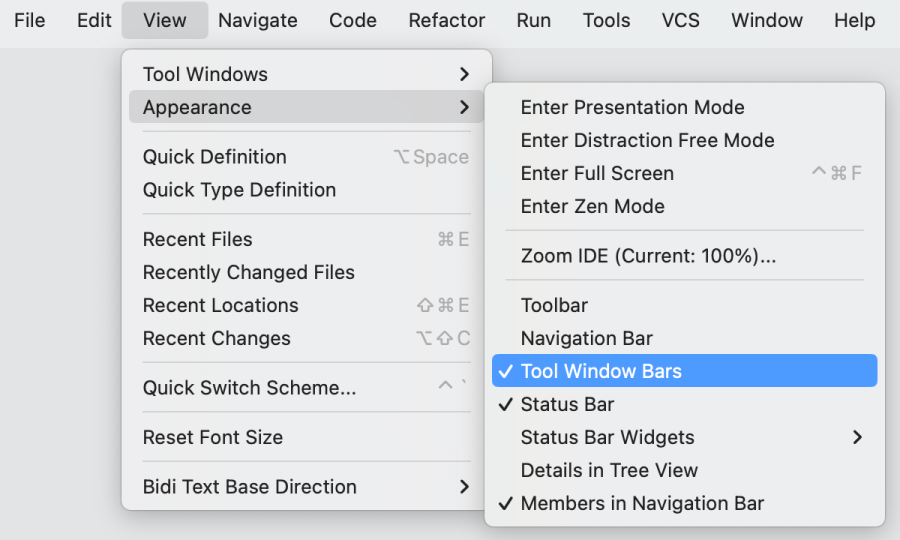
Task: Open the Zoom IDE dialog
Action: (x=648, y=255)
